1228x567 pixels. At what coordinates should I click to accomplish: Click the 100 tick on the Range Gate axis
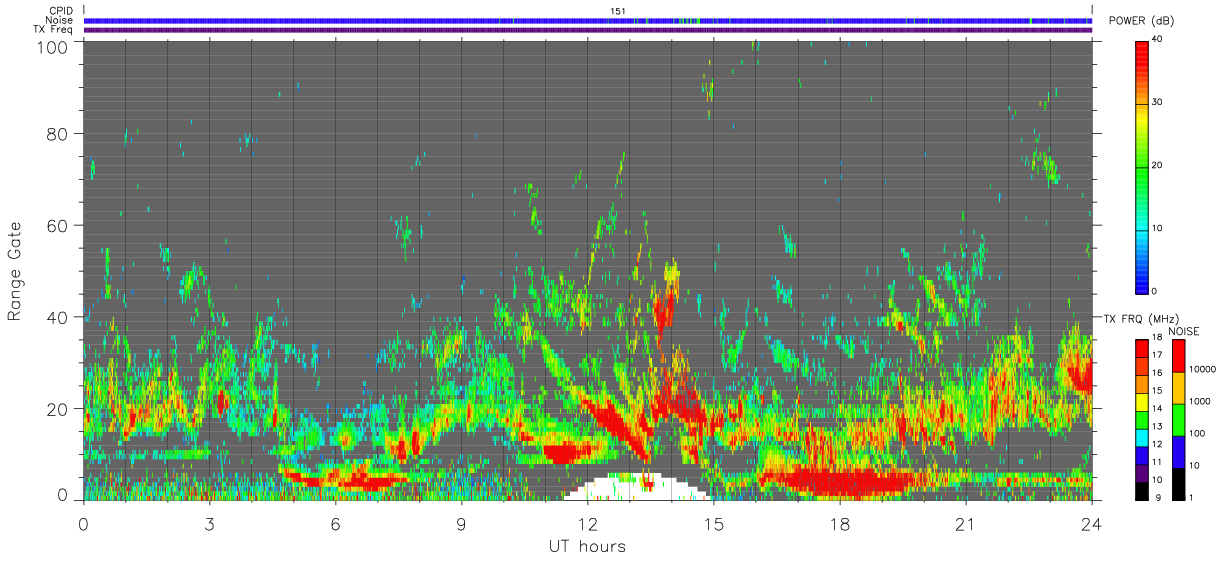pyautogui.click(x=53, y=46)
